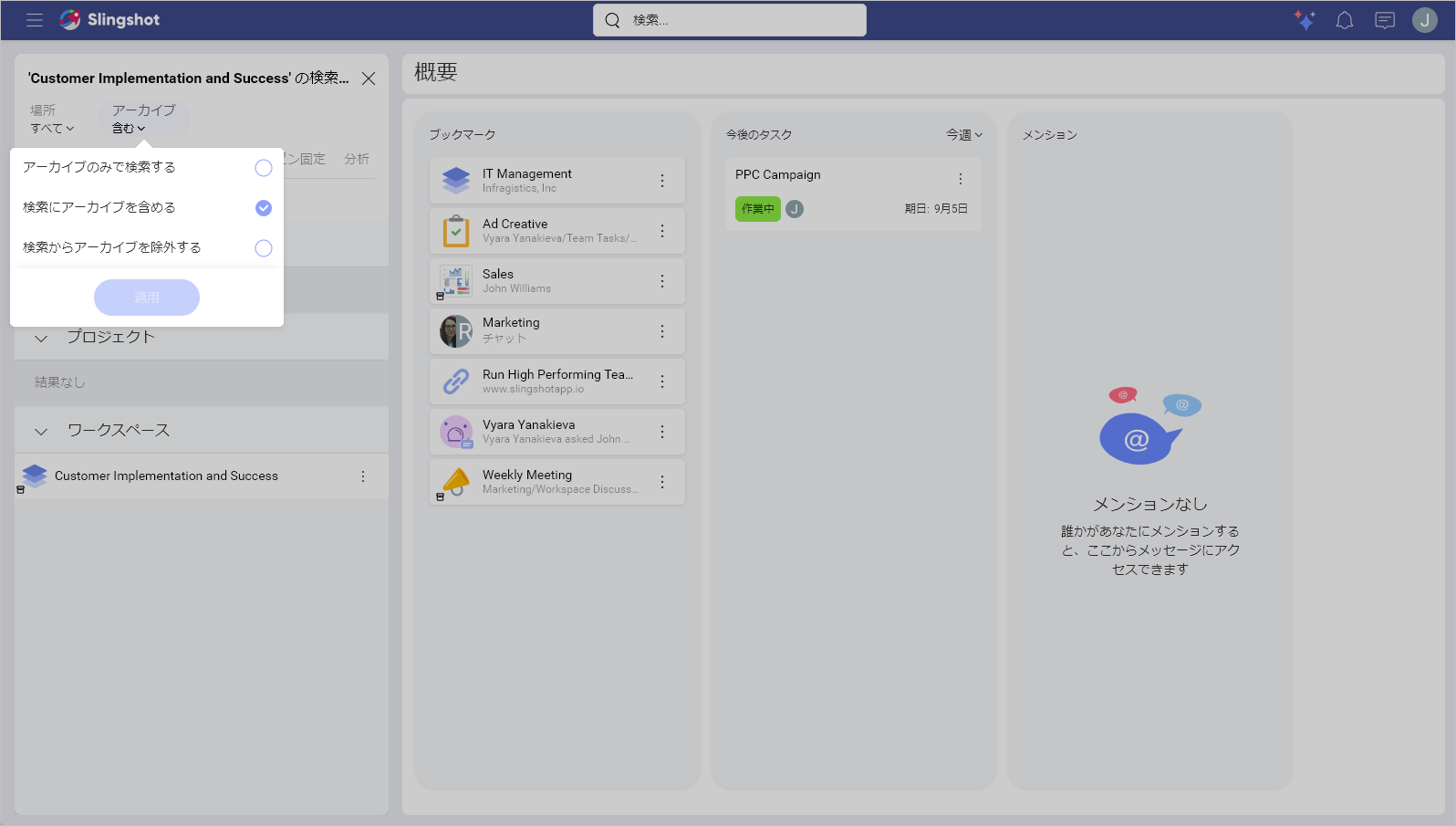Collapse the ワークスペース section

click(x=41, y=431)
